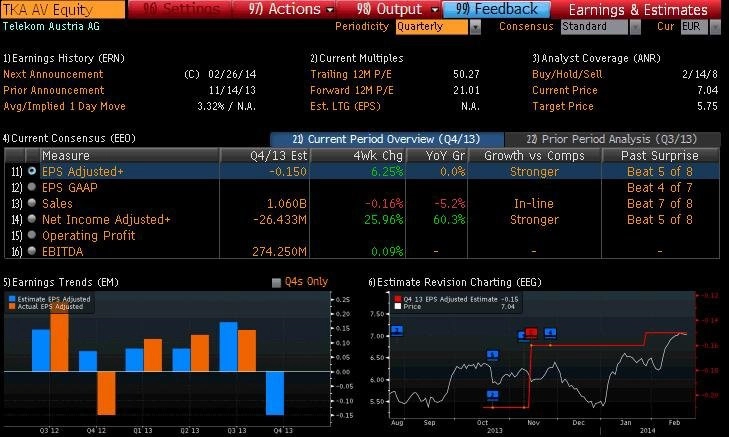Viewport: 729px width, 437px height.
Task: Open the Cur EUR currency dropdown
Action: click(715, 27)
